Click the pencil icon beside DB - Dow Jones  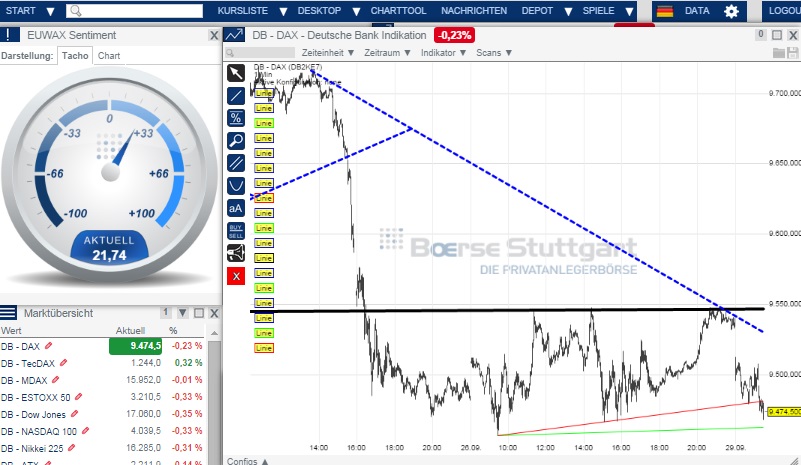[75, 413]
